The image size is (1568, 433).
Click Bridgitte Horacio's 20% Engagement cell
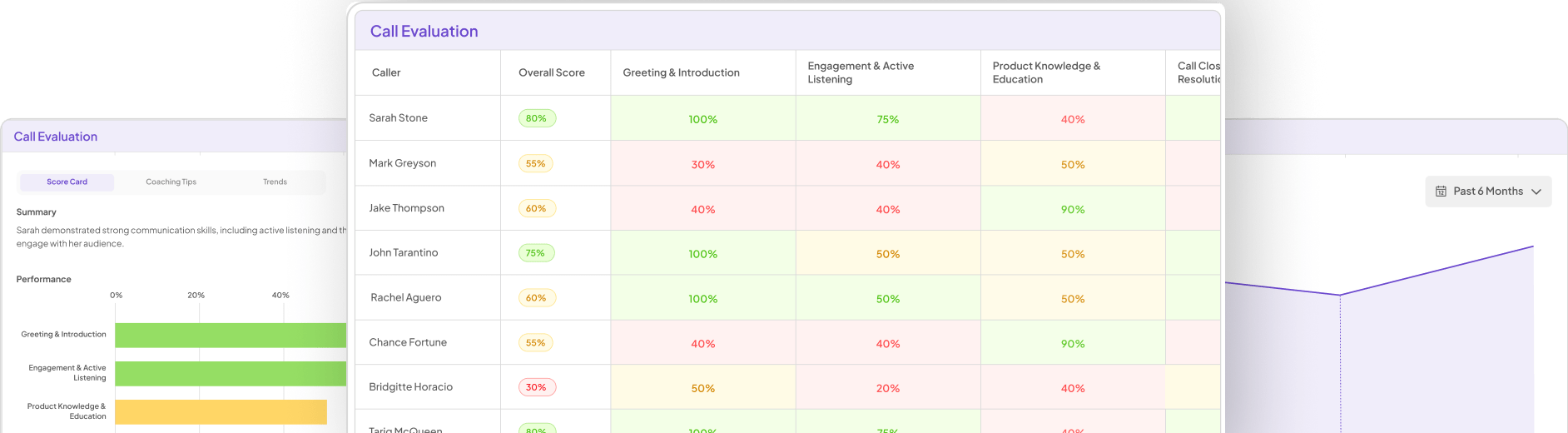click(888, 388)
